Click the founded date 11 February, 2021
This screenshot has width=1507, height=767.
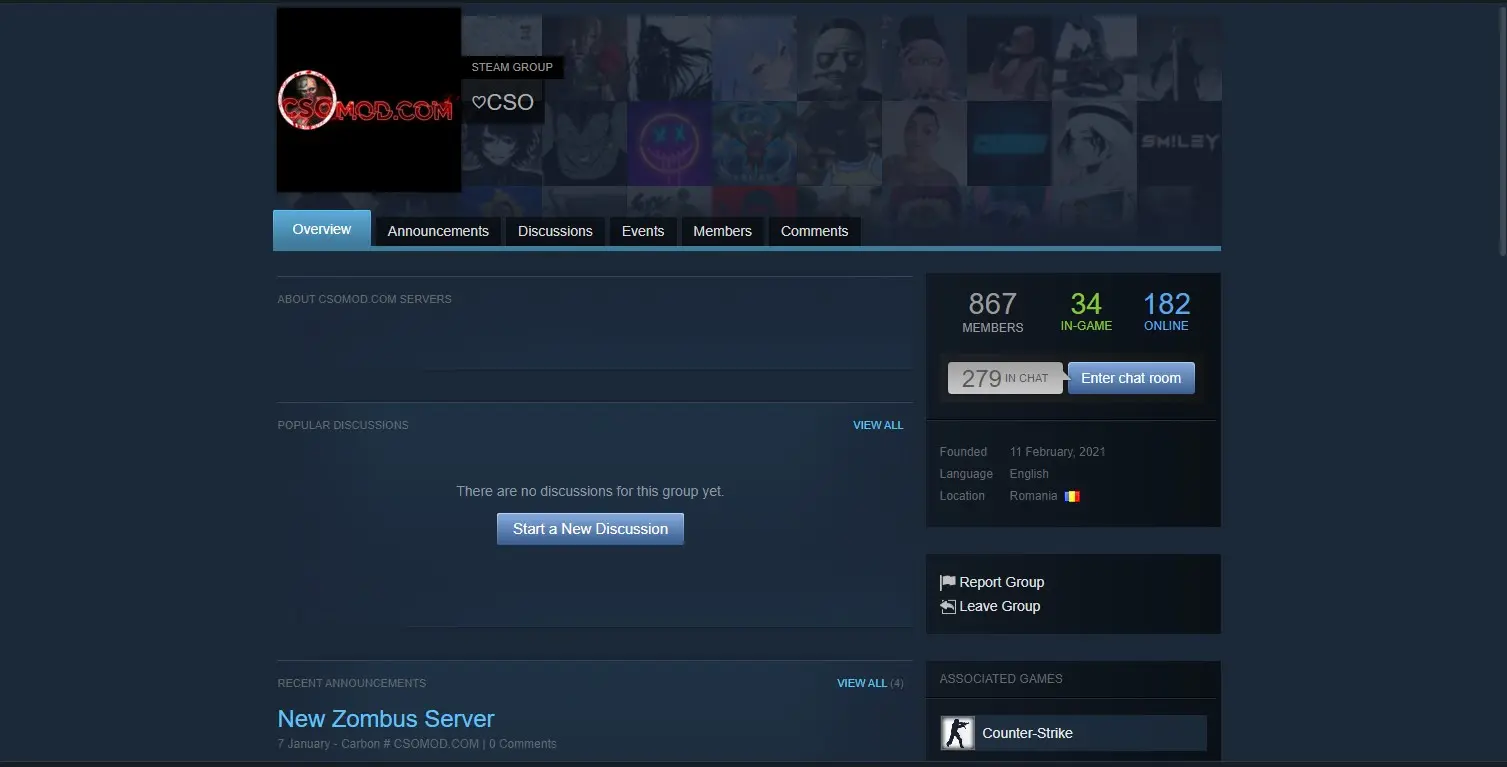(x=1058, y=452)
